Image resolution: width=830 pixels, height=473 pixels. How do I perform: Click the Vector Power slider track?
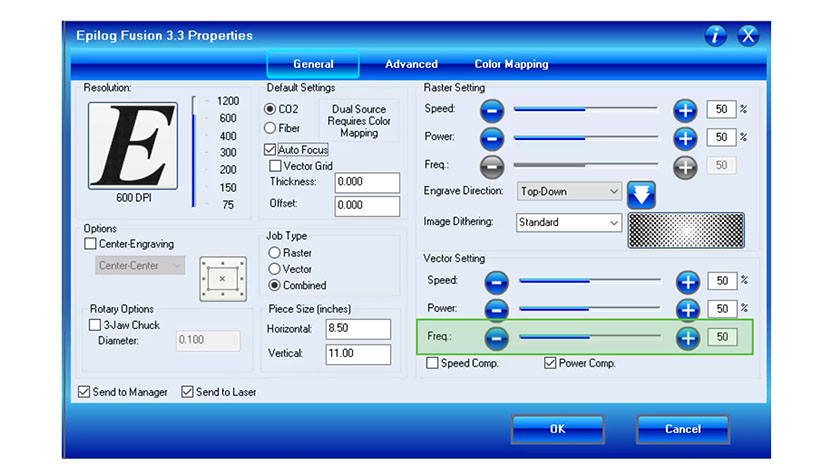590,309
